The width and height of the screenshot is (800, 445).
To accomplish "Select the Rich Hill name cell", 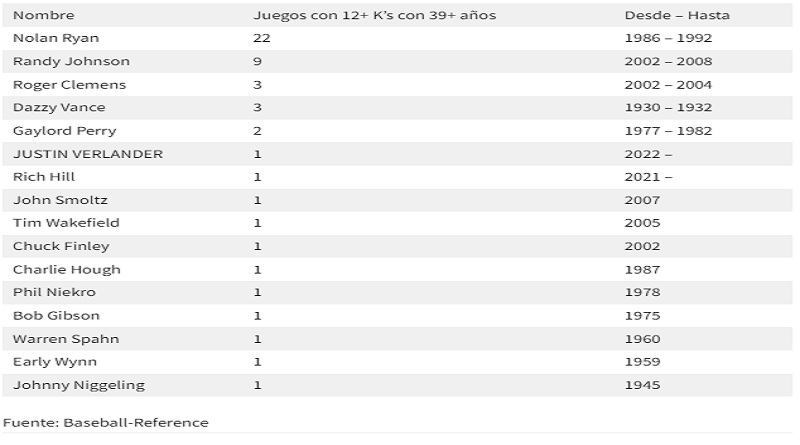I will click(x=43, y=177).
